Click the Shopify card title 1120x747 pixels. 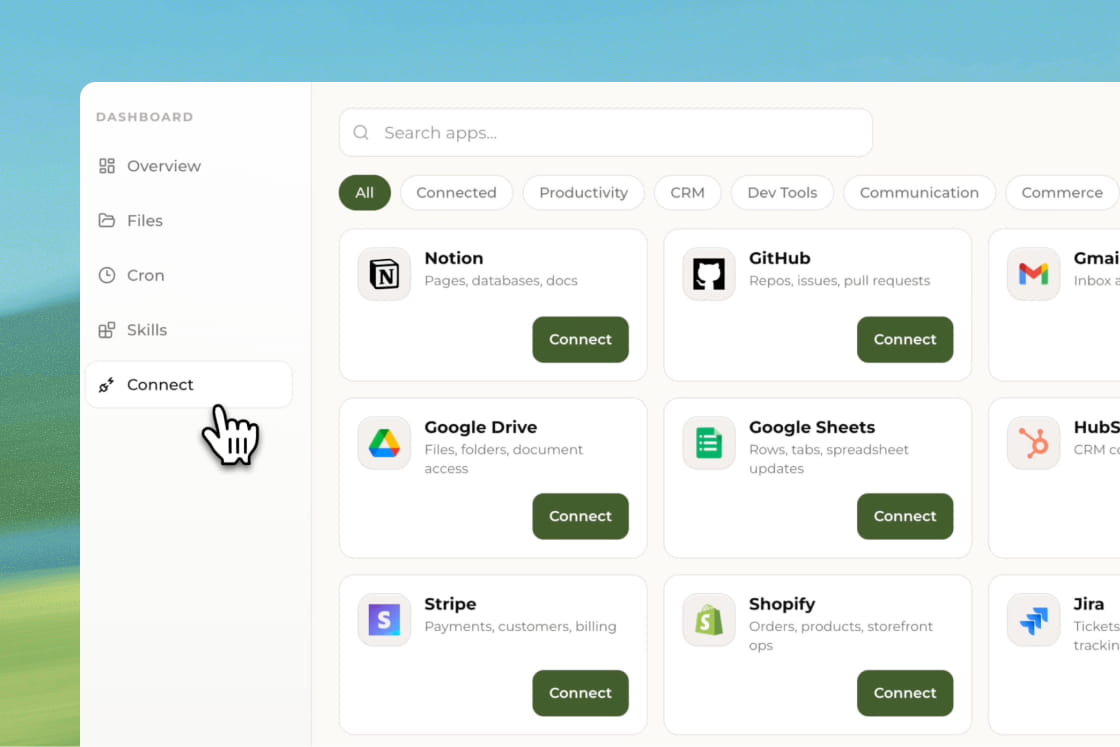click(x=781, y=604)
